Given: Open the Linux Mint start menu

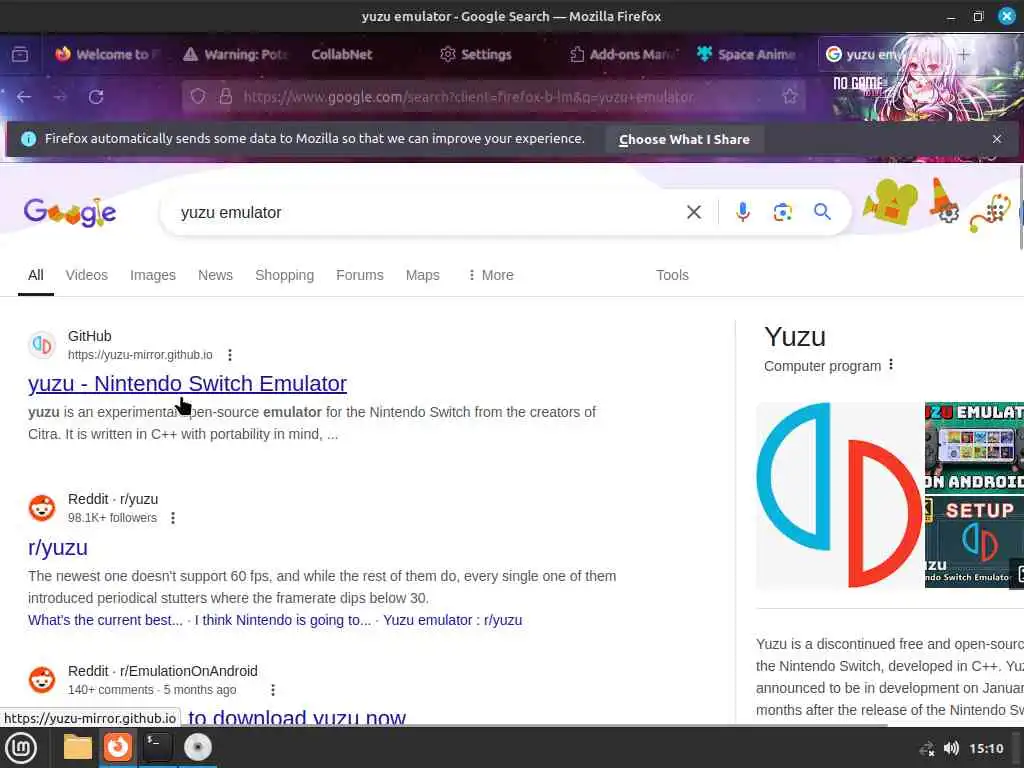Looking at the screenshot, I should pos(21,748).
